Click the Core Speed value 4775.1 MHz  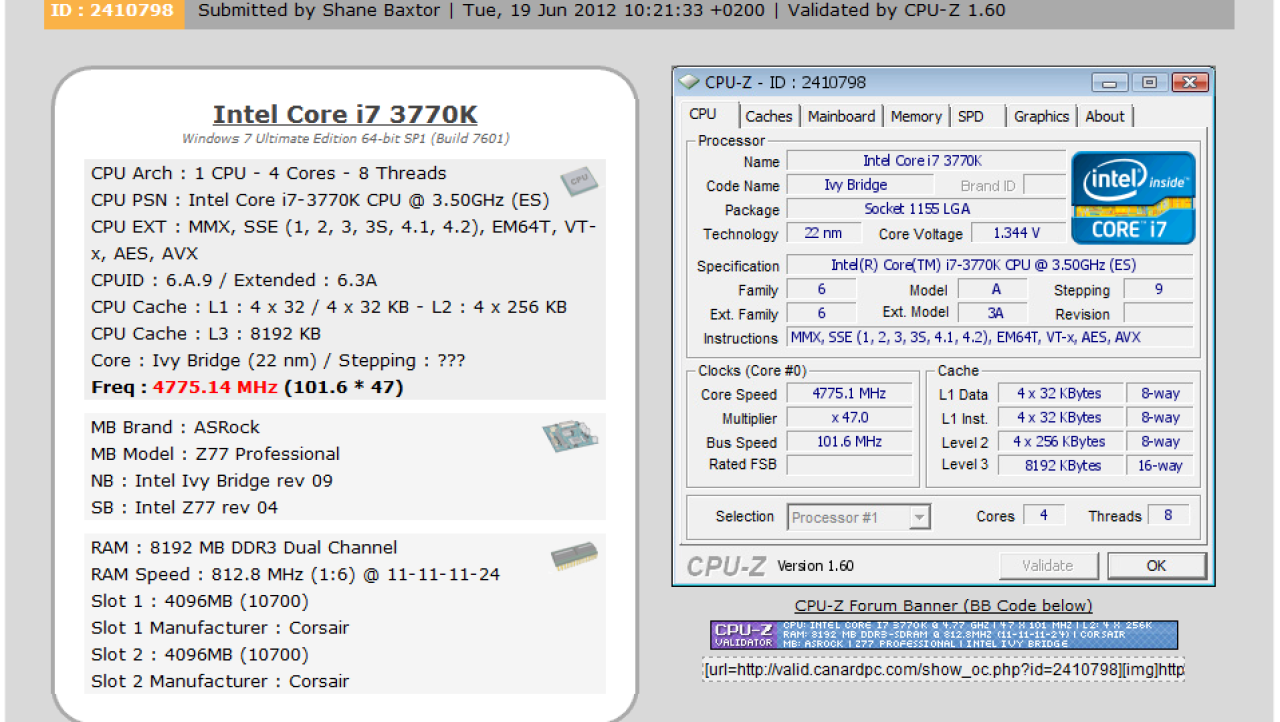(x=849, y=394)
